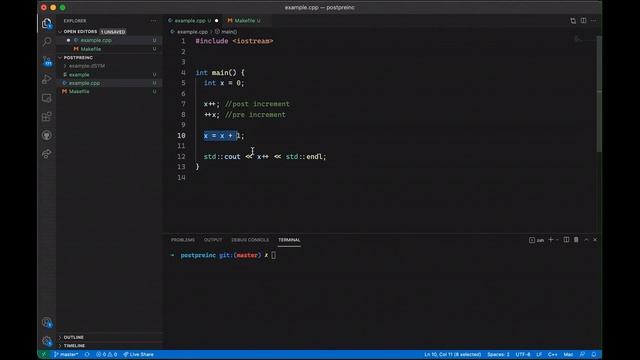The width and height of the screenshot is (640, 360).
Task: Open the terminal launch profile dropdown
Action: coord(557,240)
